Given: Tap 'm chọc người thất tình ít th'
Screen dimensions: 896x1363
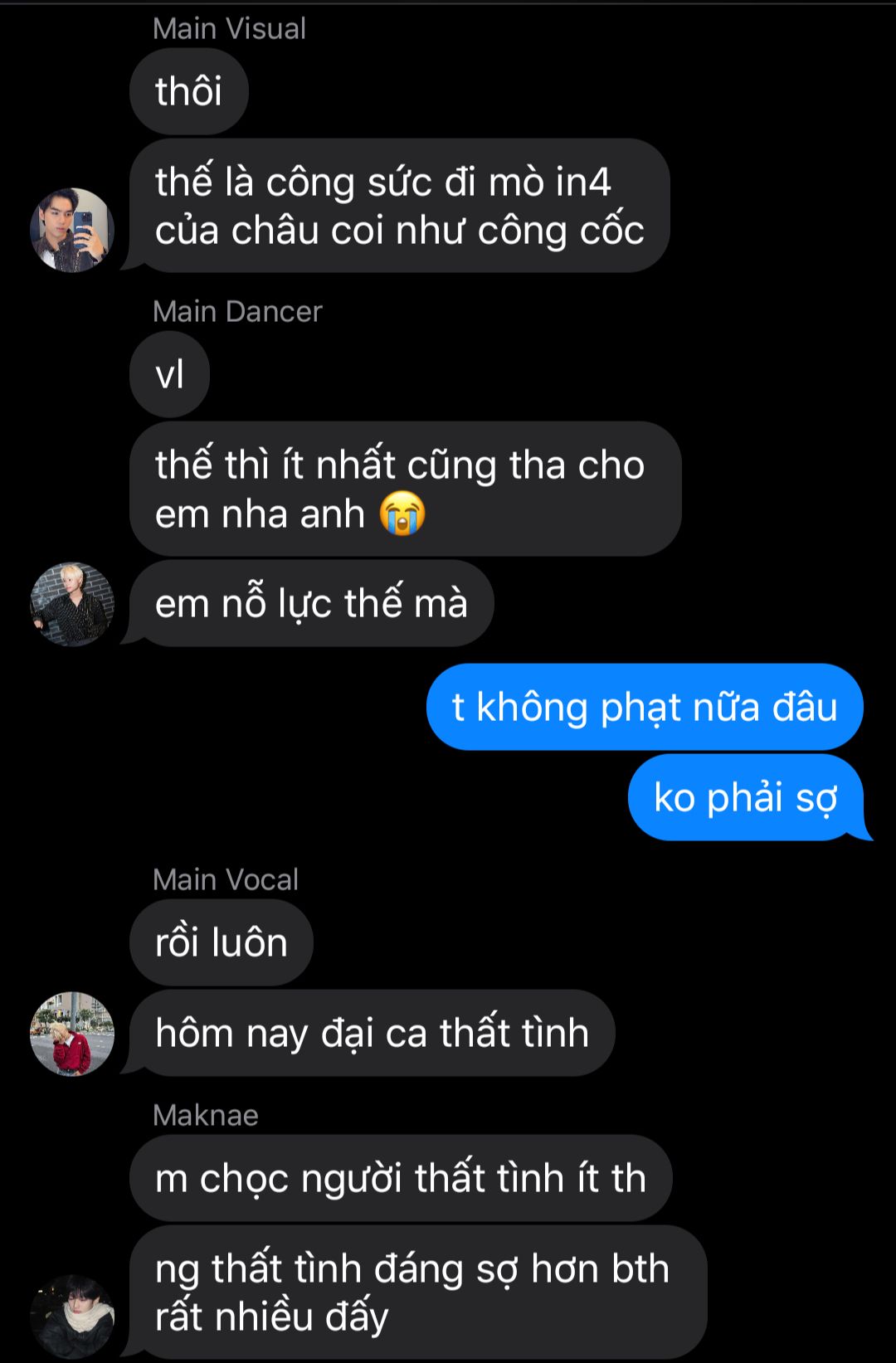Looking at the screenshot, I should click(401, 1178).
